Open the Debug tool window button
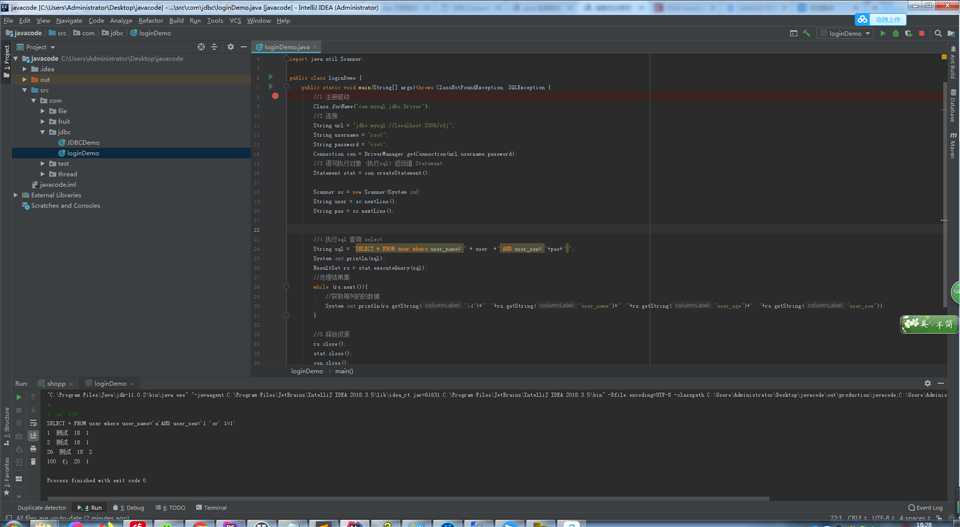 pyautogui.click(x=129, y=507)
